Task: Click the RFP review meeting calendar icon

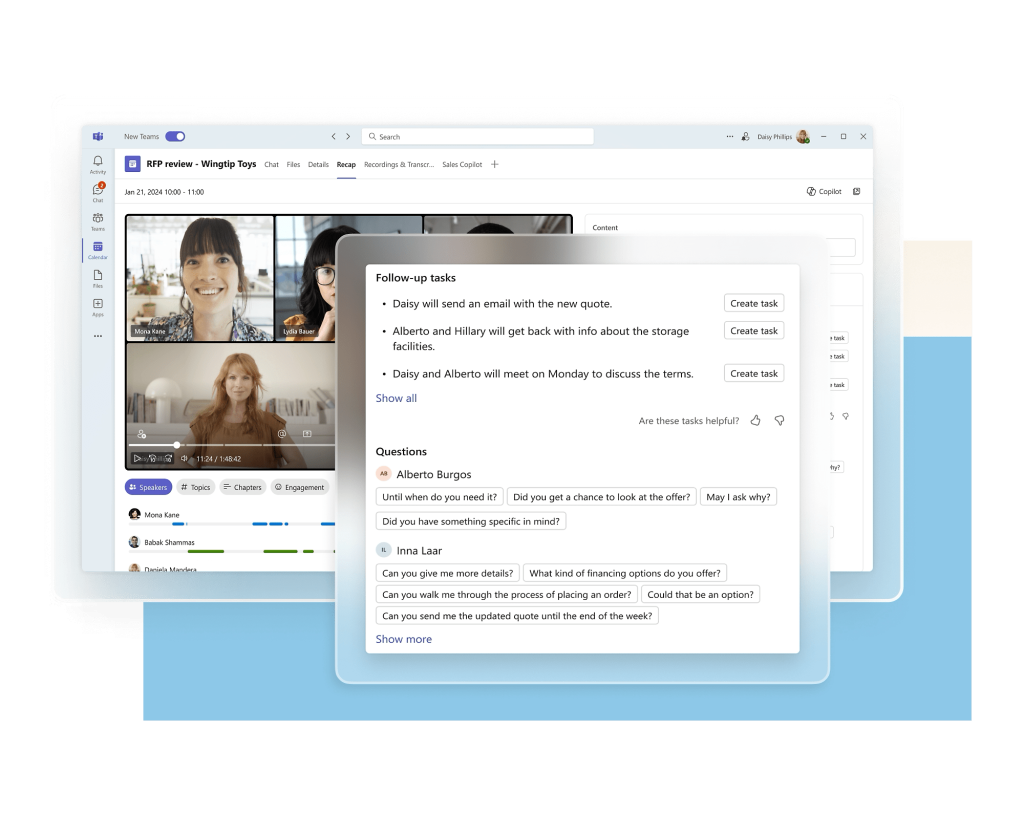Action: 133,164
